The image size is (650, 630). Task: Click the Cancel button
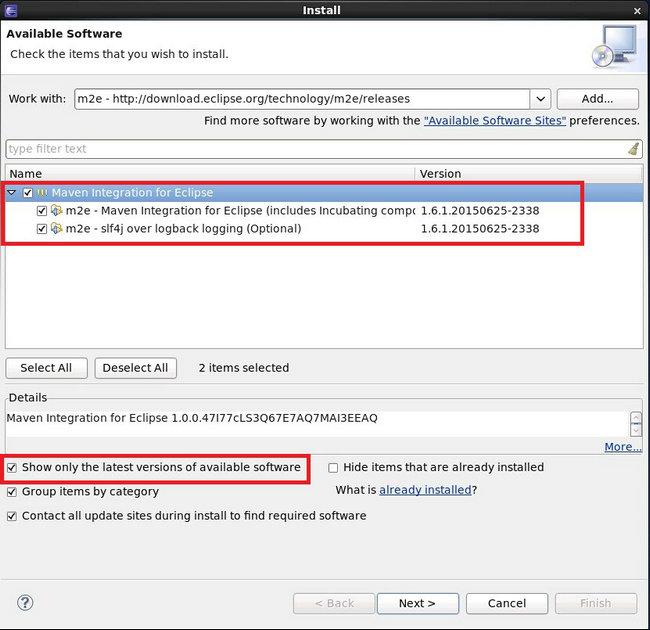[507, 603]
